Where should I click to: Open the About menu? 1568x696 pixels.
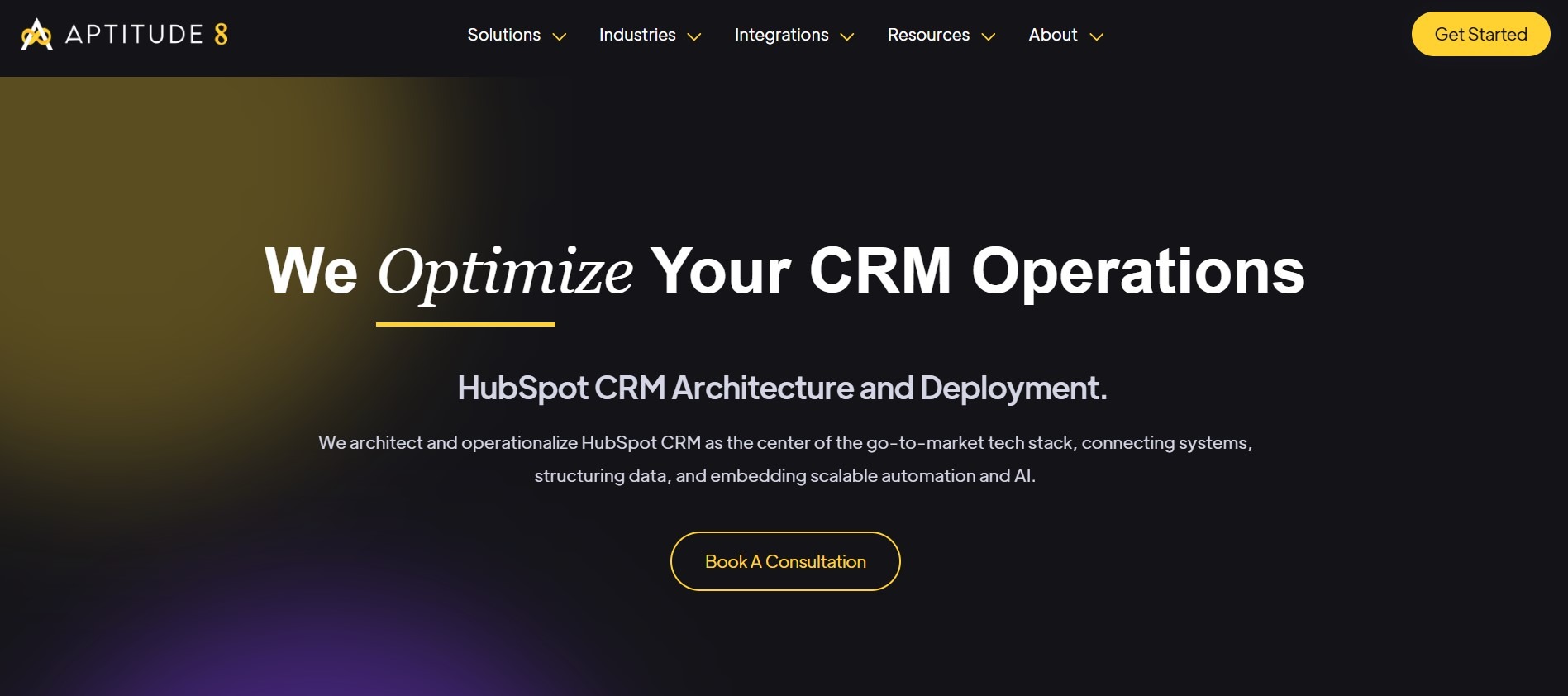(x=1053, y=35)
